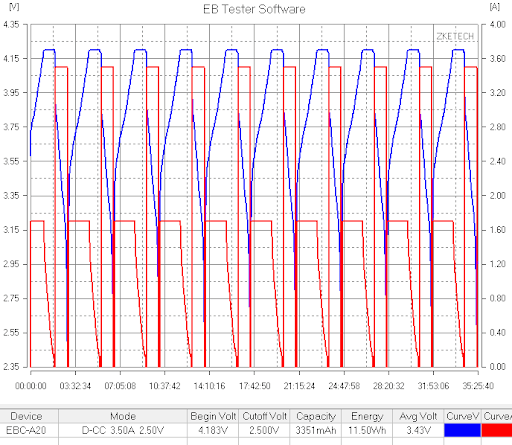Click the Device column header

26,416
